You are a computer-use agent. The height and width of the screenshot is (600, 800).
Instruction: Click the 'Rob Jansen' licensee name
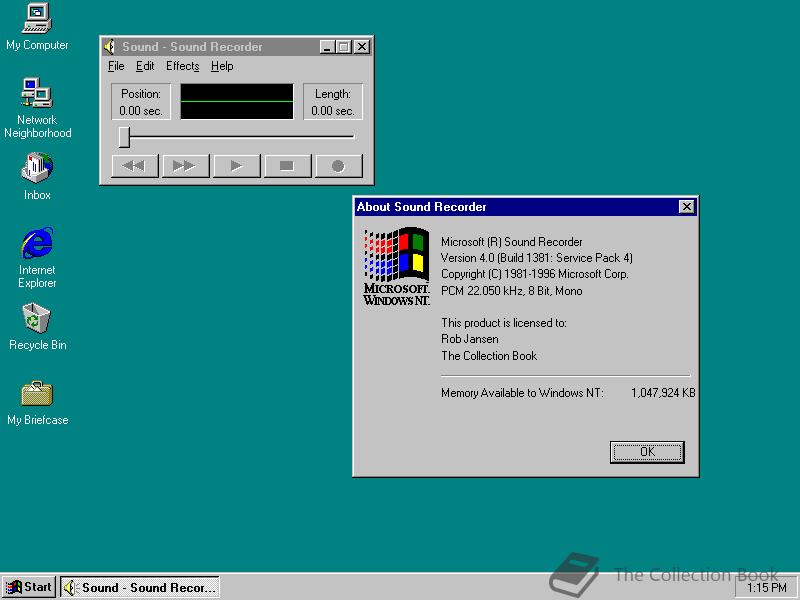tap(470, 339)
